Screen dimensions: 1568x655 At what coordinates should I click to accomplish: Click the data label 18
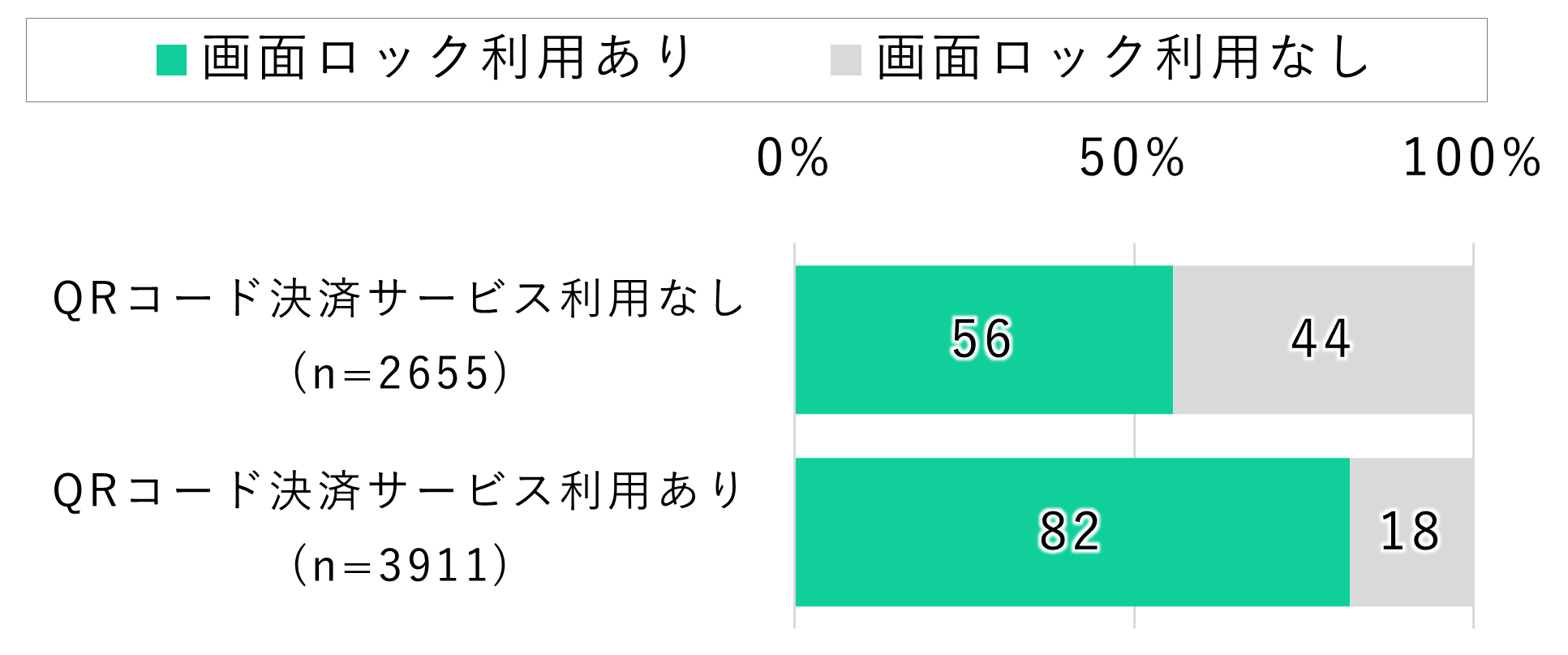[1410, 532]
